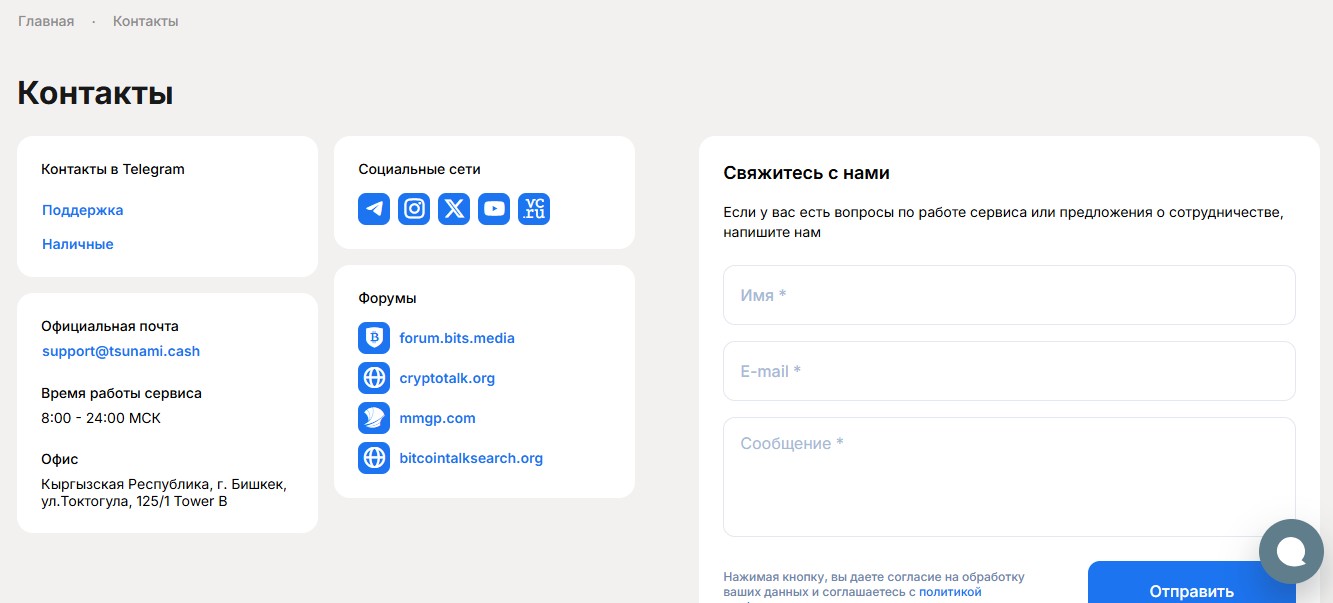Image resolution: width=1333 pixels, height=603 pixels.
Task: Visit the cryptotalk.org forum link
Action: coord(447,378)
